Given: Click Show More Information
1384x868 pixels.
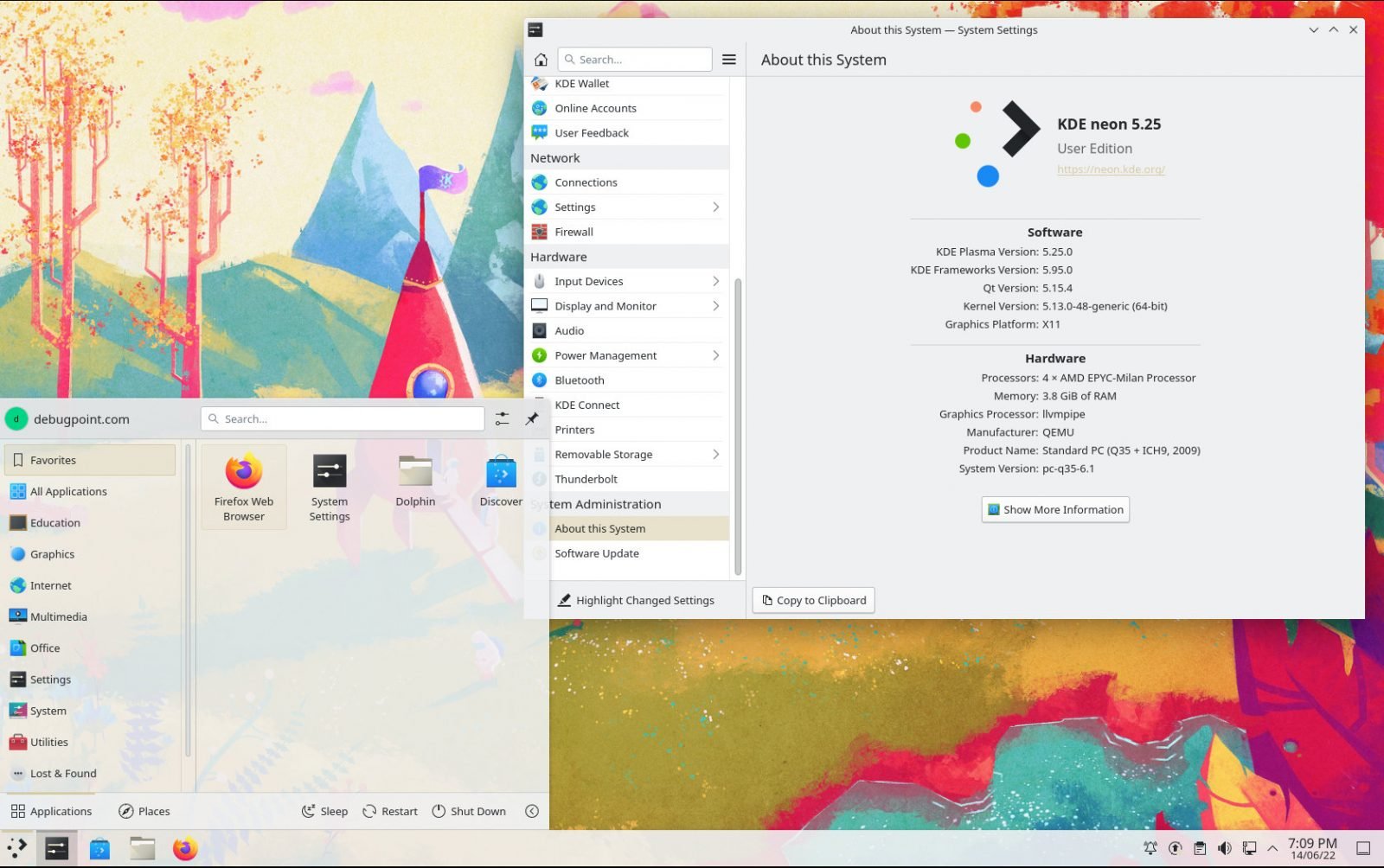Looking at the screenshot, I should coord(1054,509).
